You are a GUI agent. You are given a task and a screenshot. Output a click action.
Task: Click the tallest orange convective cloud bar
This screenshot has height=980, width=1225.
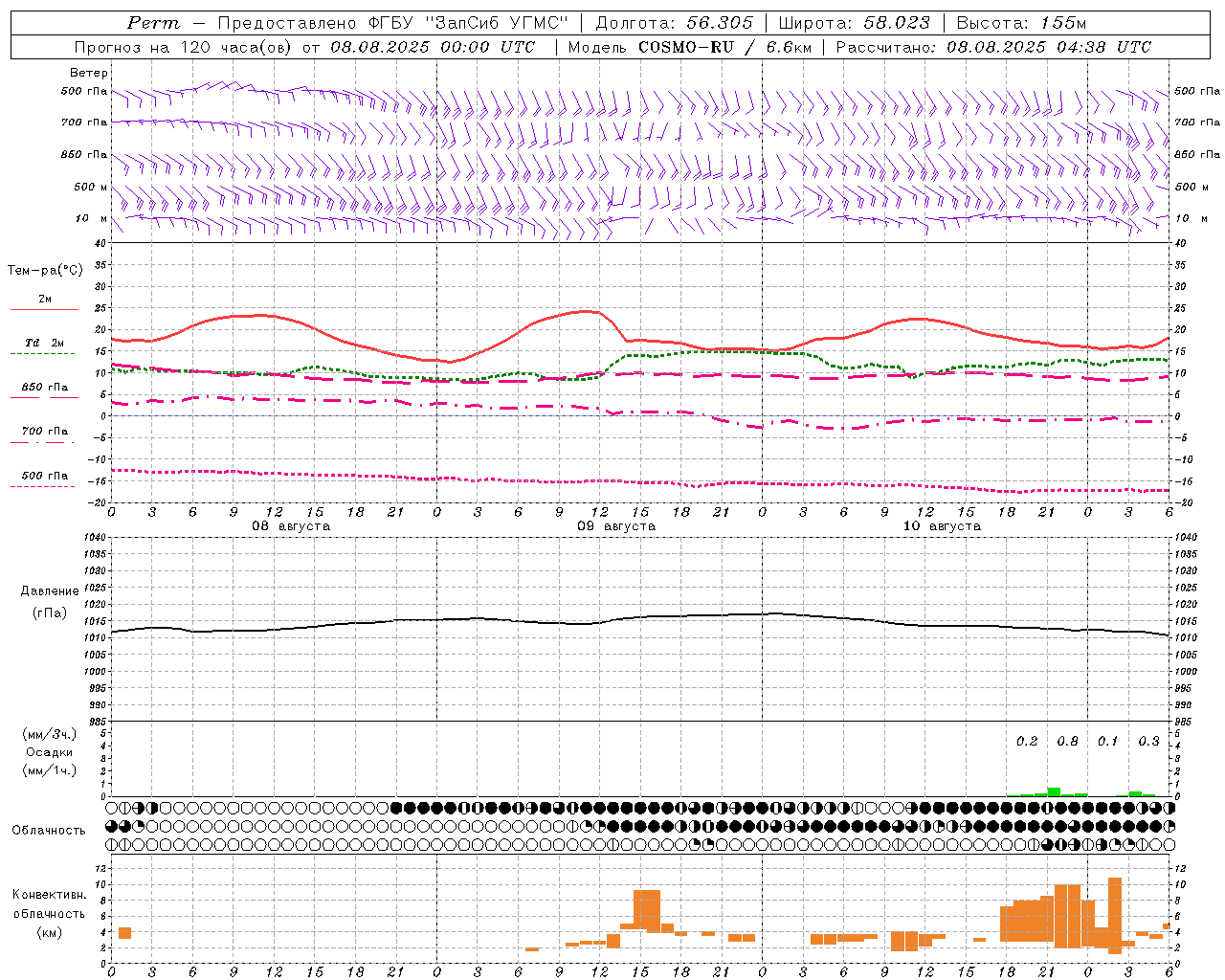click(x=1114, y=916)
